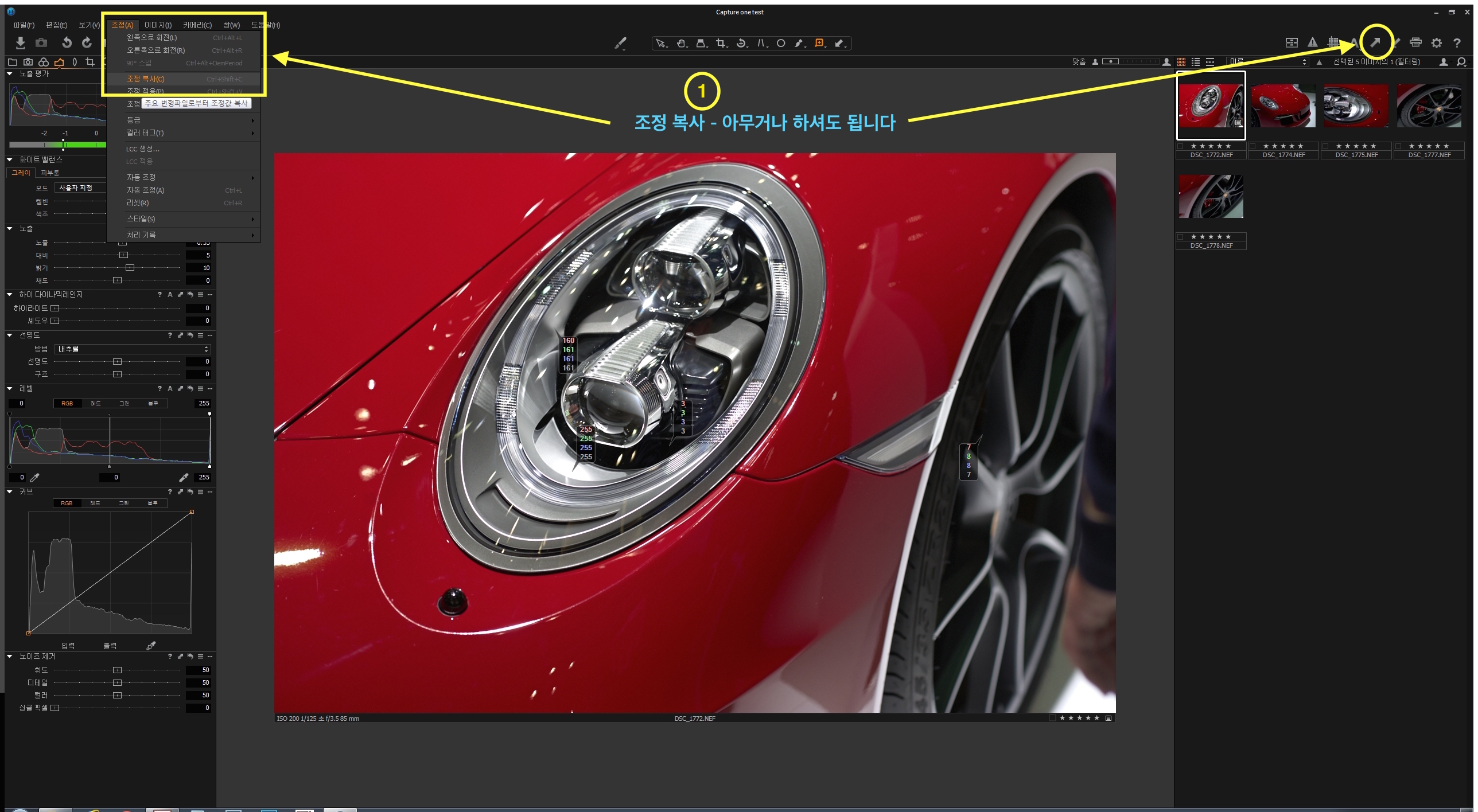The height and width of the screenshot is (812, 1478).
Task: Open the preferences gear icon
Action: tap(1436, 43)
